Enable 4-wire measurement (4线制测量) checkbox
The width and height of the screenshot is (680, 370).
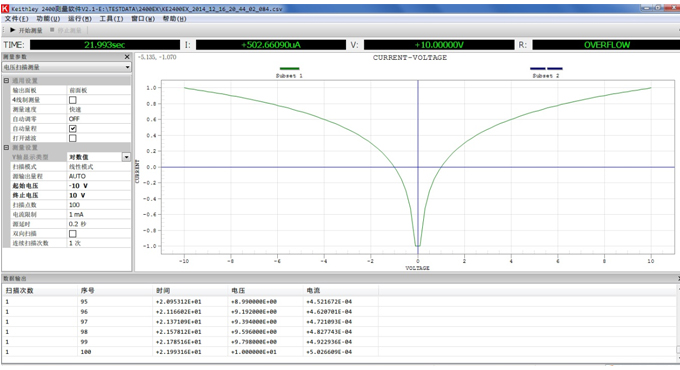click(x=73, y=100)
